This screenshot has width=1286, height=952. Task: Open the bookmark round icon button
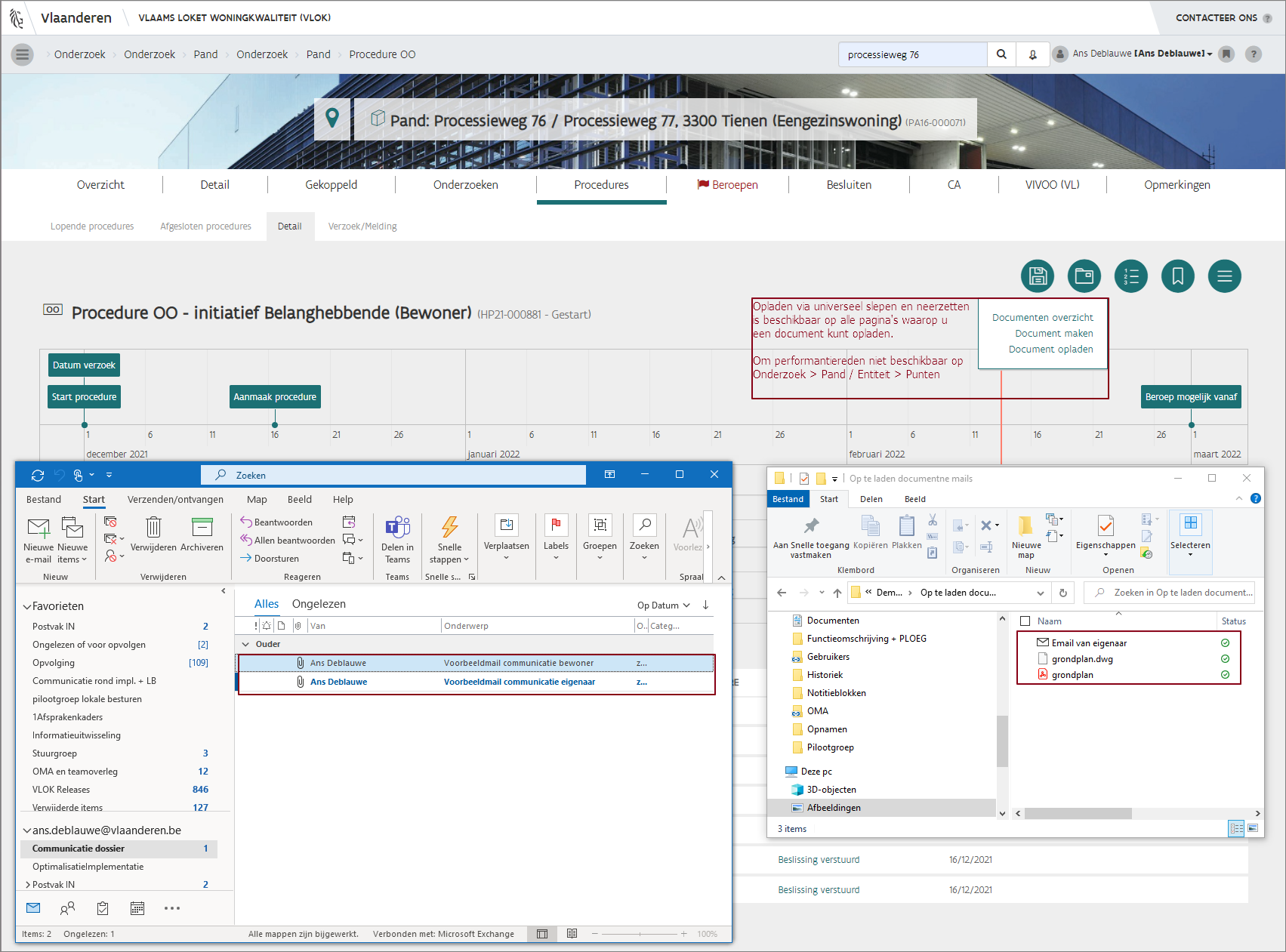click(1177, 276)
